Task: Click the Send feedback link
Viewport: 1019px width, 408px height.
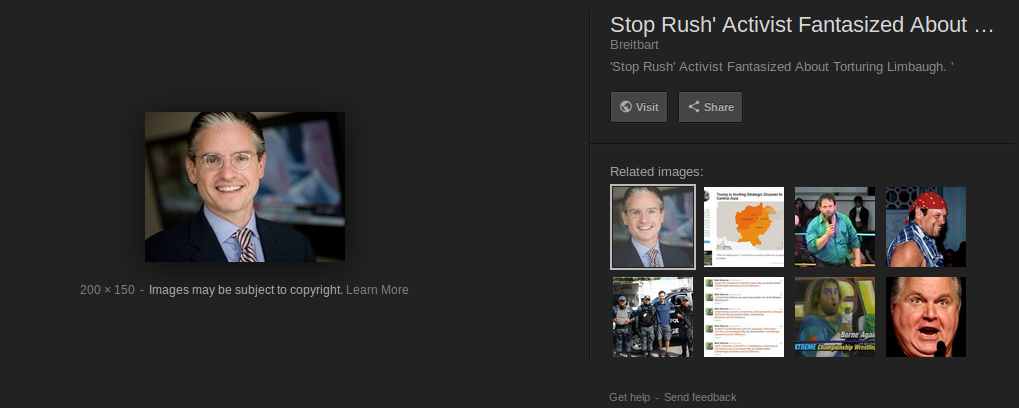Action: click(700, 397)
